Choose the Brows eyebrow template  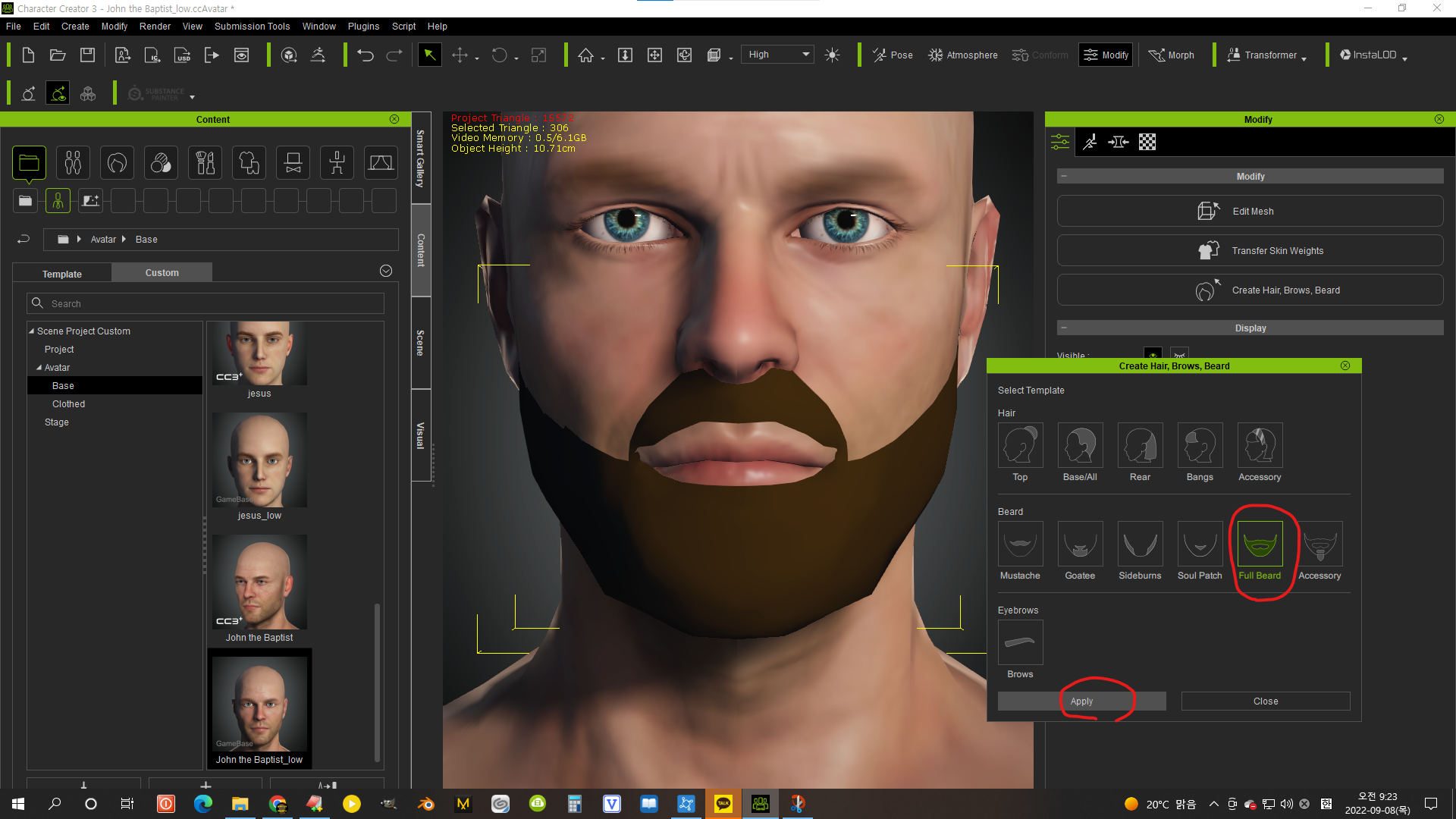click(1020, 643)
